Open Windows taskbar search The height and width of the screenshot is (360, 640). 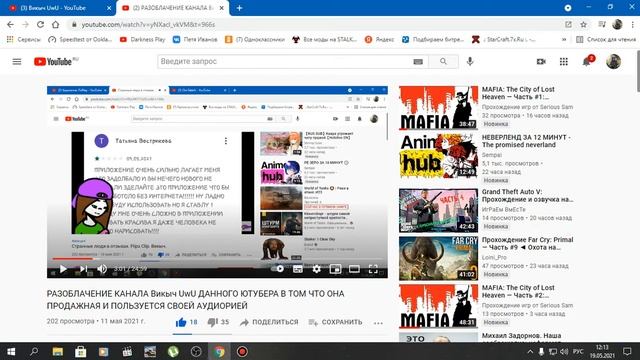(x=34, y=352)
